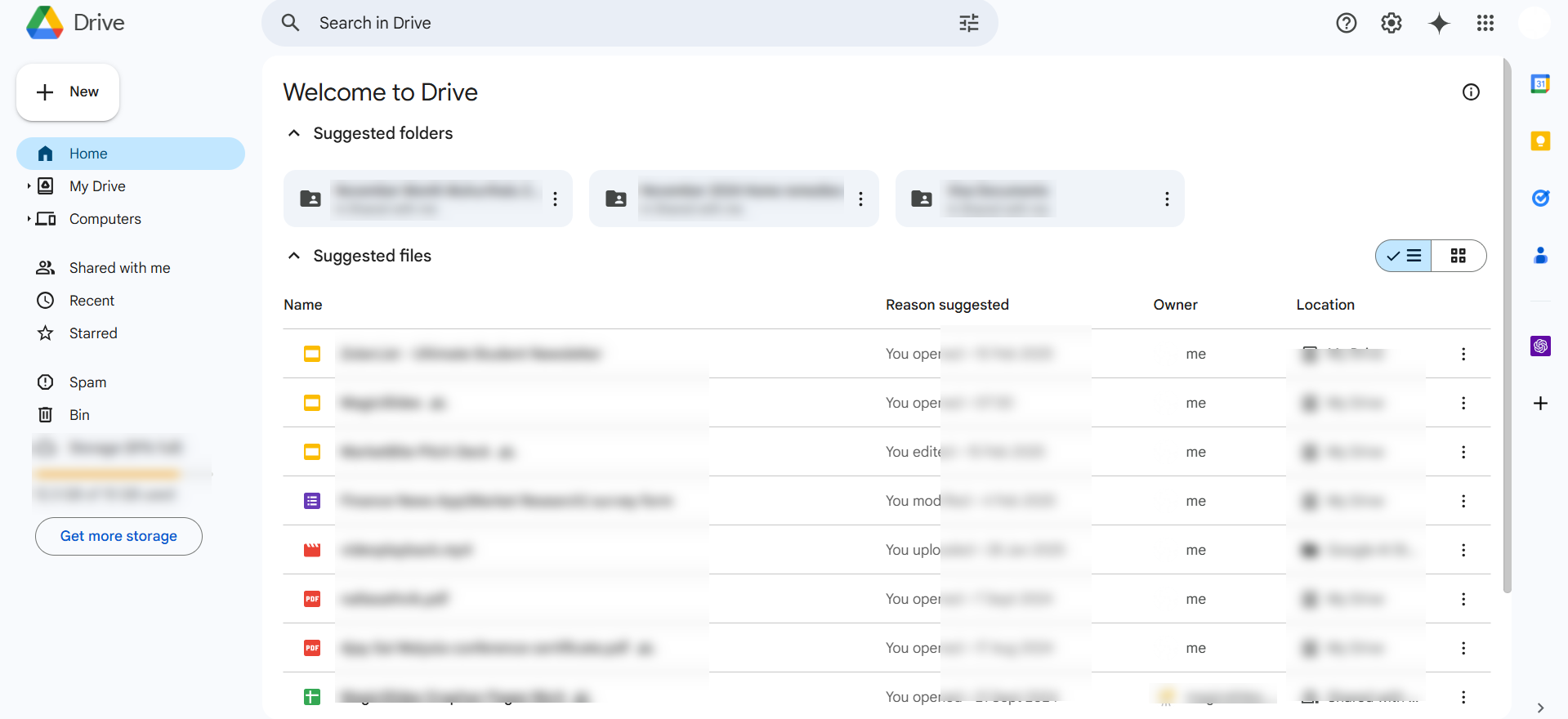
Task: Go to Shared with me
Action: (119, 268)
